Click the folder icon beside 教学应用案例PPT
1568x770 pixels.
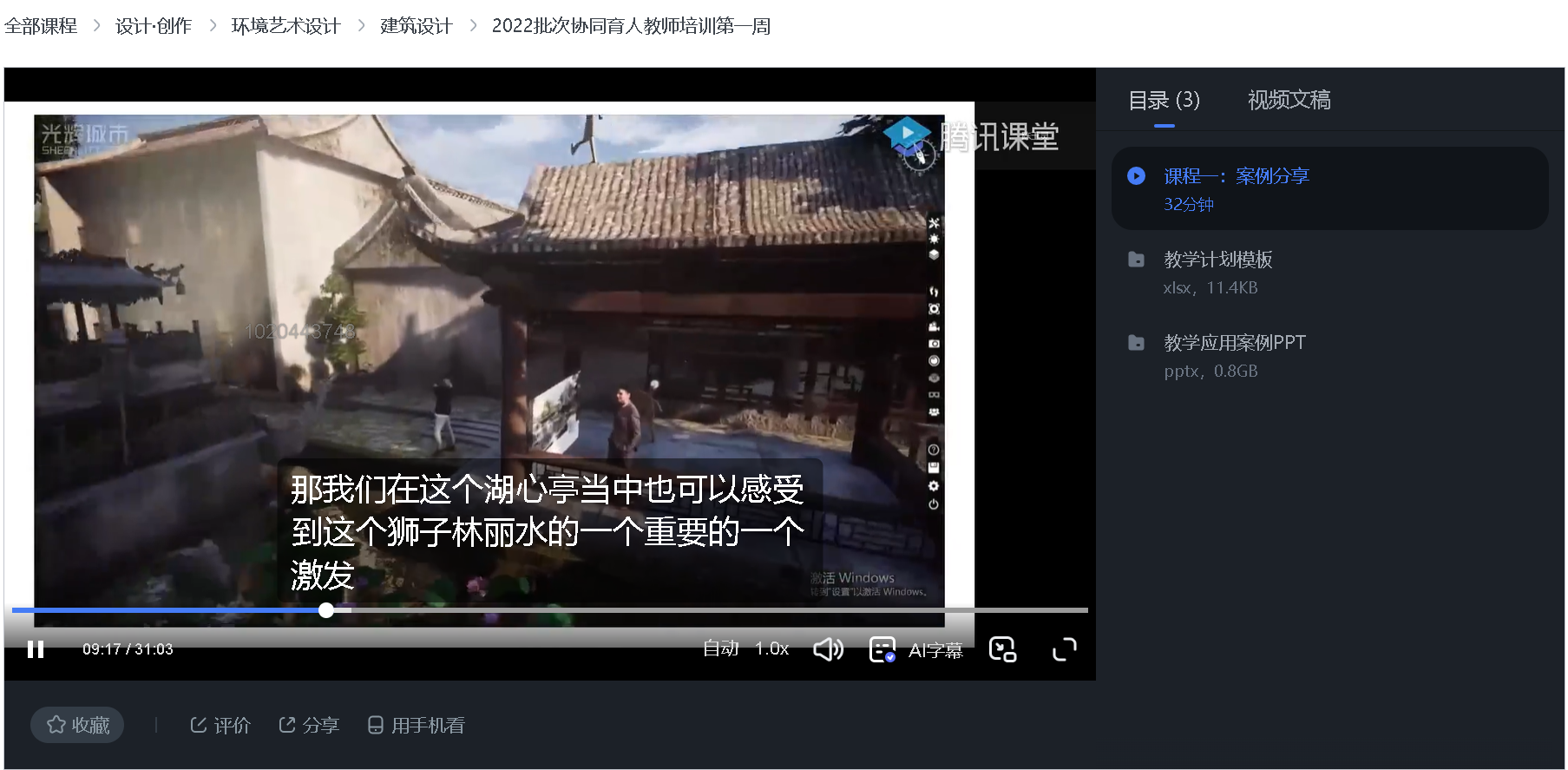click(1136, 343)
